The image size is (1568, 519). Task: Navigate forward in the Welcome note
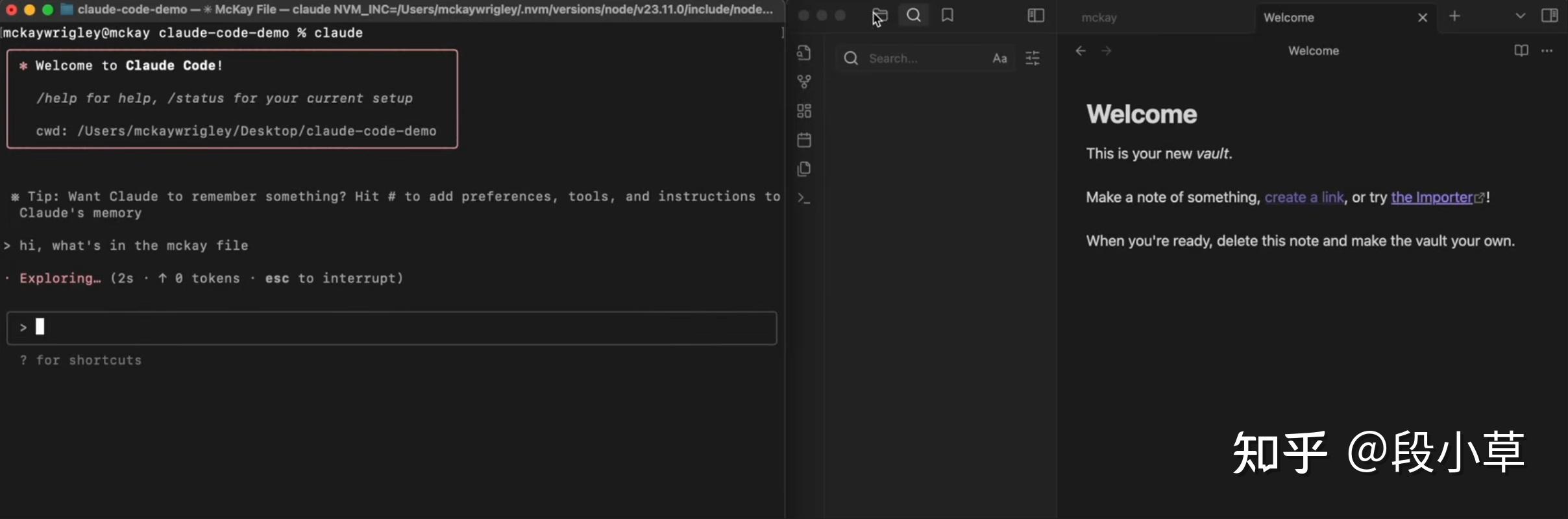(x=1107, y=51)
